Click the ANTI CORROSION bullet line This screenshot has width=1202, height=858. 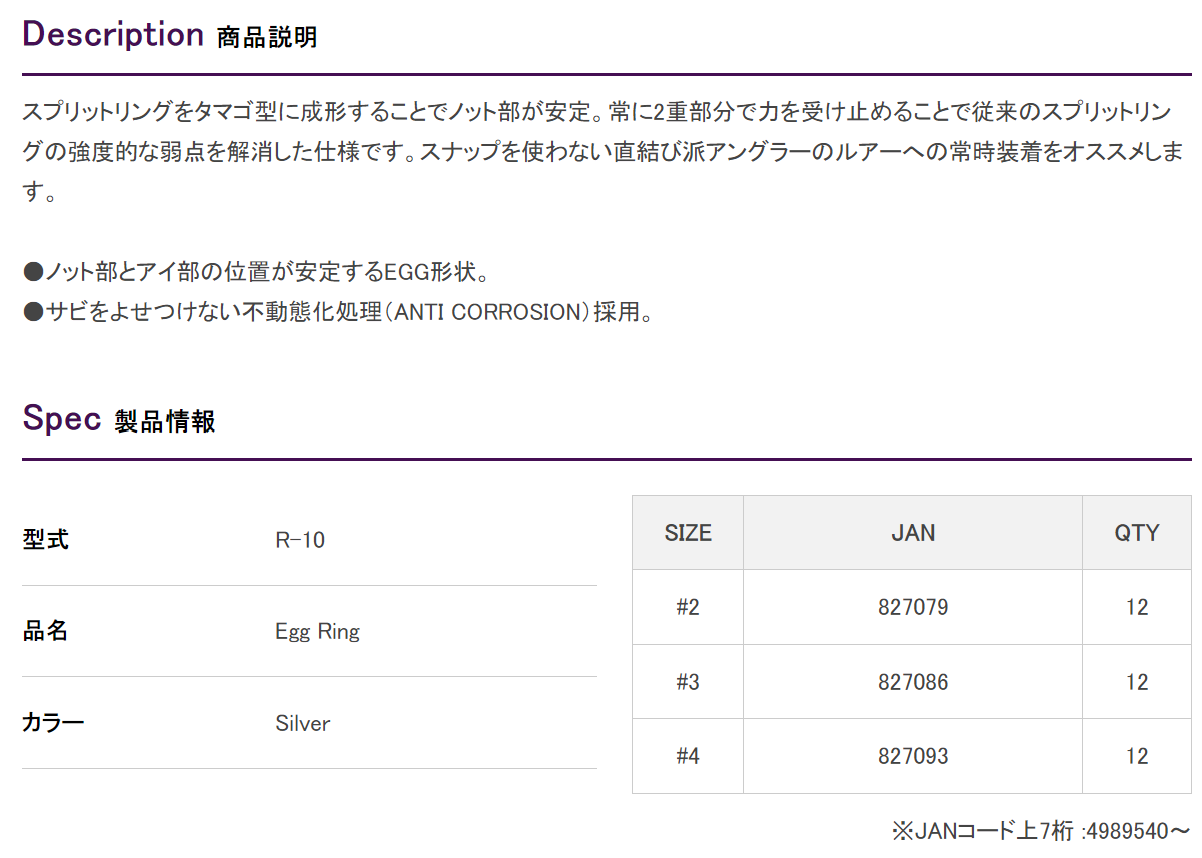click(x=338, y=312)
